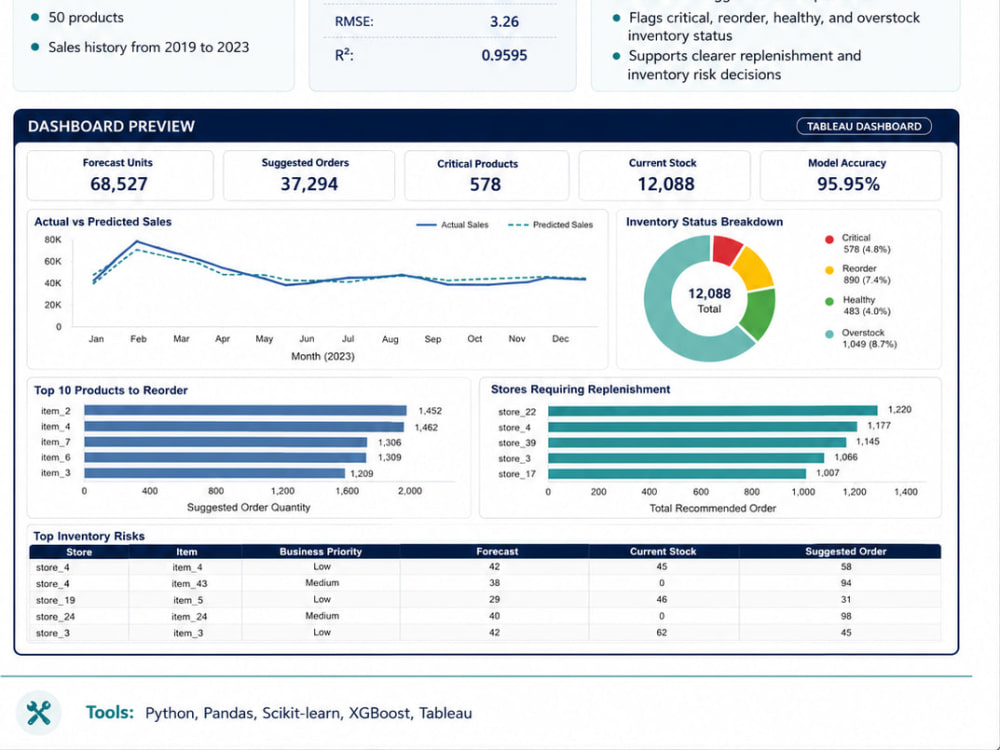Click suggested order value 94

point(846,583)
